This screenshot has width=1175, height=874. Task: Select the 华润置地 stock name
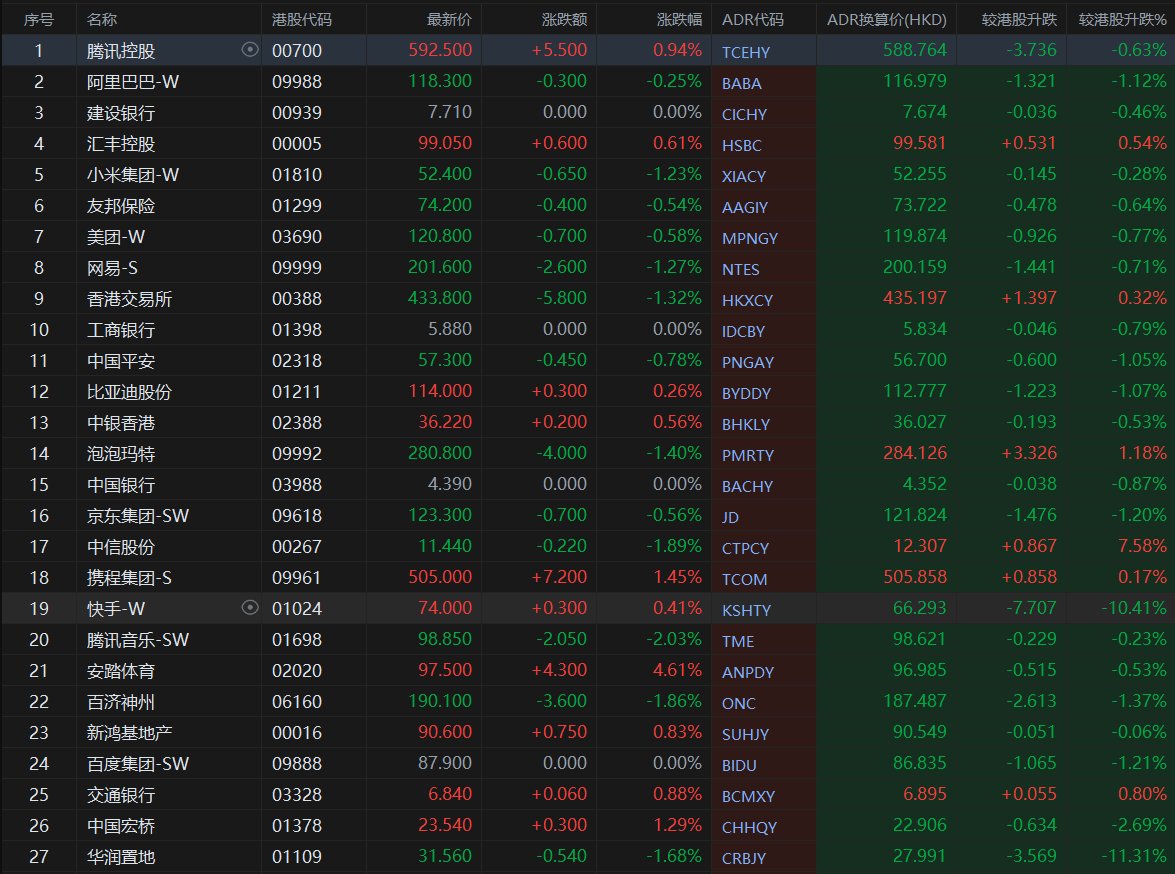pyautogui.click(x=121, y=857)
